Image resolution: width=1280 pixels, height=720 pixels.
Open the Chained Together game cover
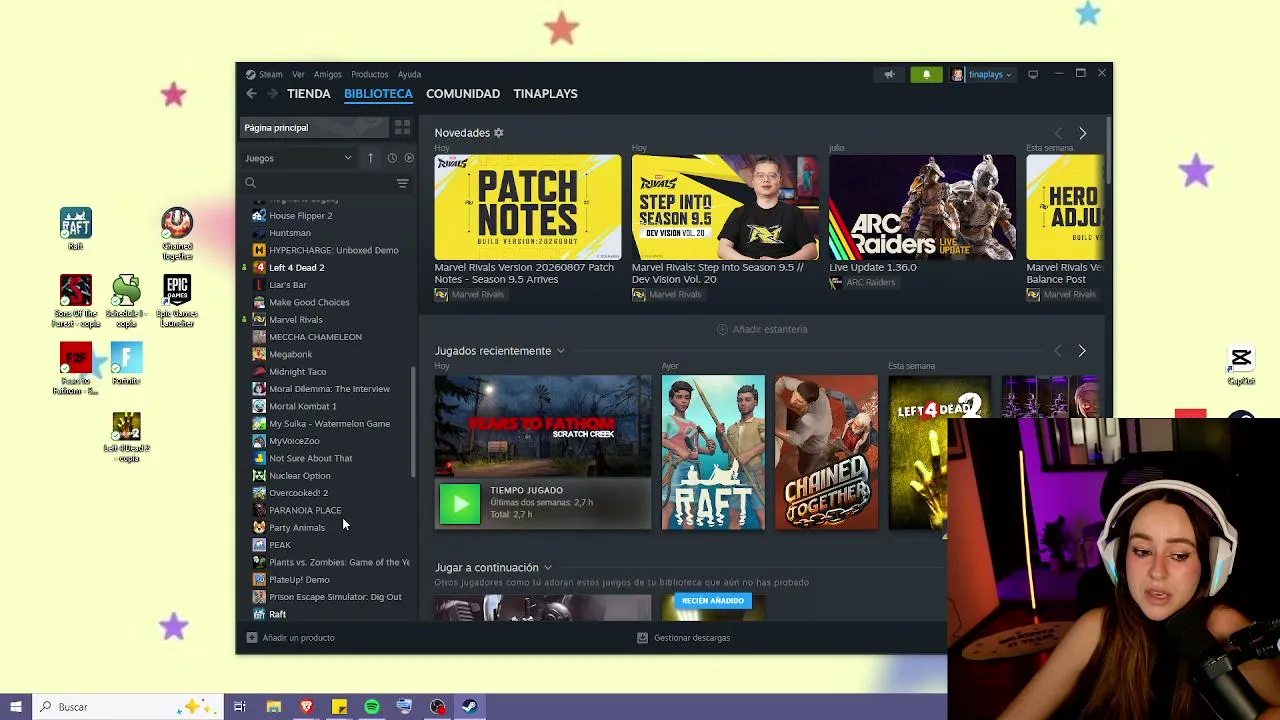[826, 452]
